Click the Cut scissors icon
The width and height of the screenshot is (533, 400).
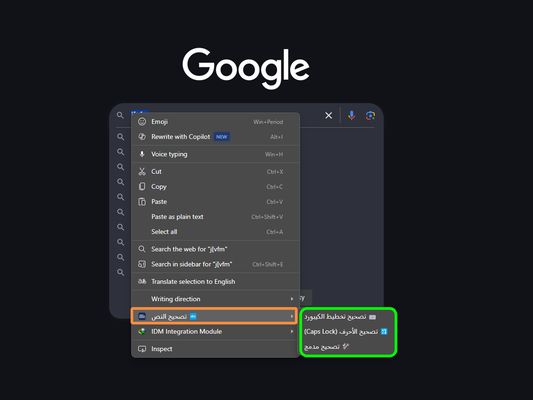[142, 172]
